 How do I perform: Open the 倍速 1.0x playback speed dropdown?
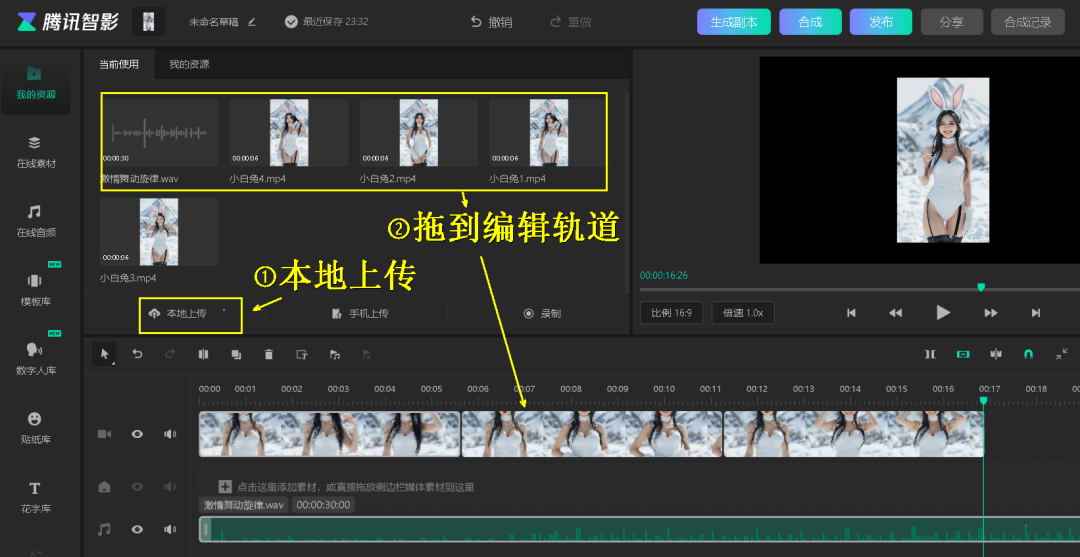tap(742, 313)
